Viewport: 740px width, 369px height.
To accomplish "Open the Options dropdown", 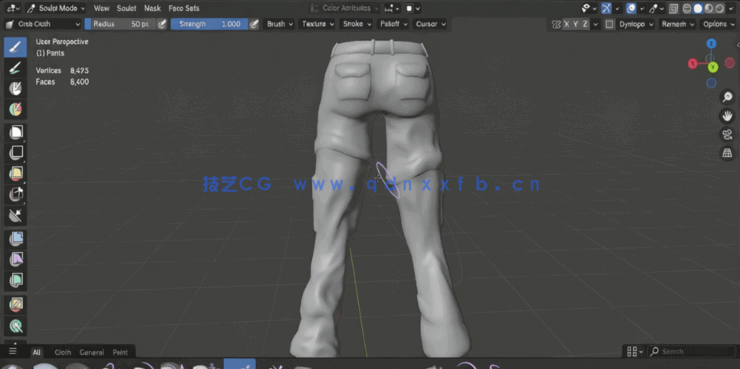I will click(x=718, y=24).
